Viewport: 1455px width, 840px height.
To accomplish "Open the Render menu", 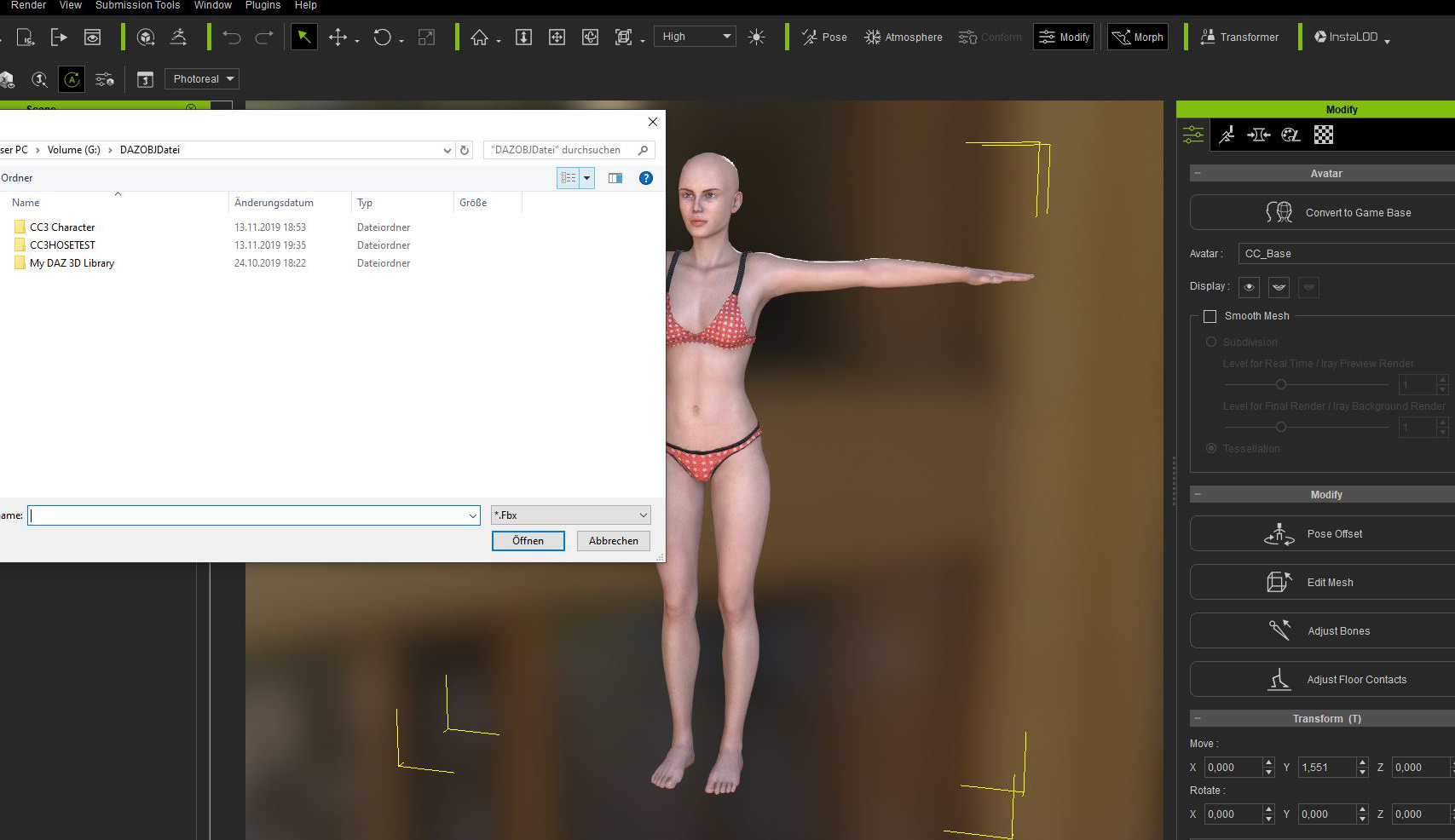I will tap(28, 5).
